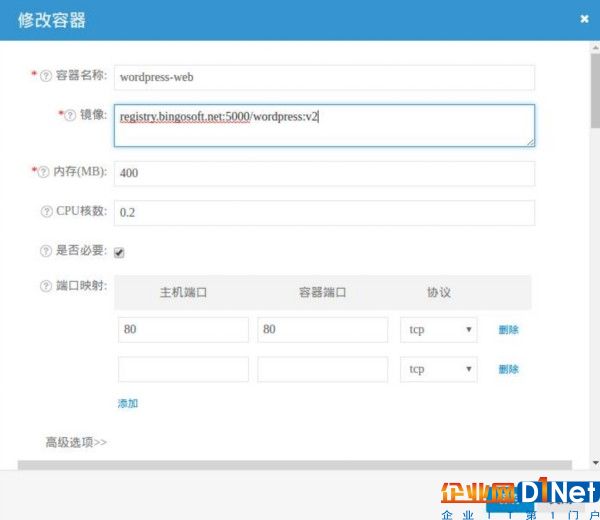
Task: Click the horizontal scrollbar at dialog bottom
Action: pyautogui.click(x=295, y=465)
